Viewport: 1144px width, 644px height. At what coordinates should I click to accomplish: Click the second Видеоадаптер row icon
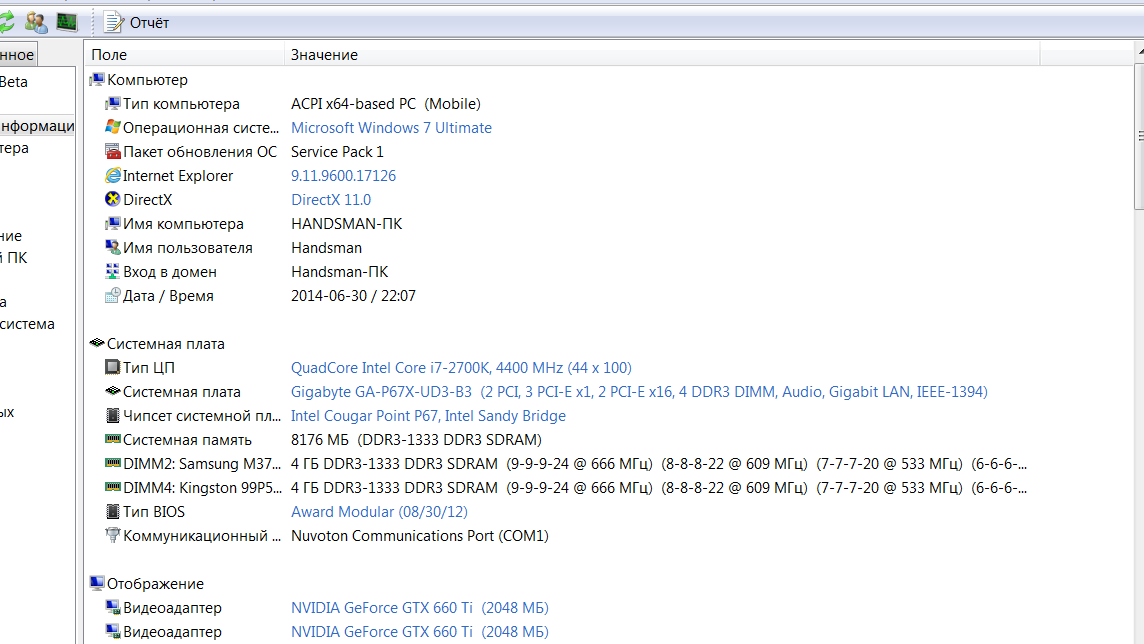pos(112,631)
